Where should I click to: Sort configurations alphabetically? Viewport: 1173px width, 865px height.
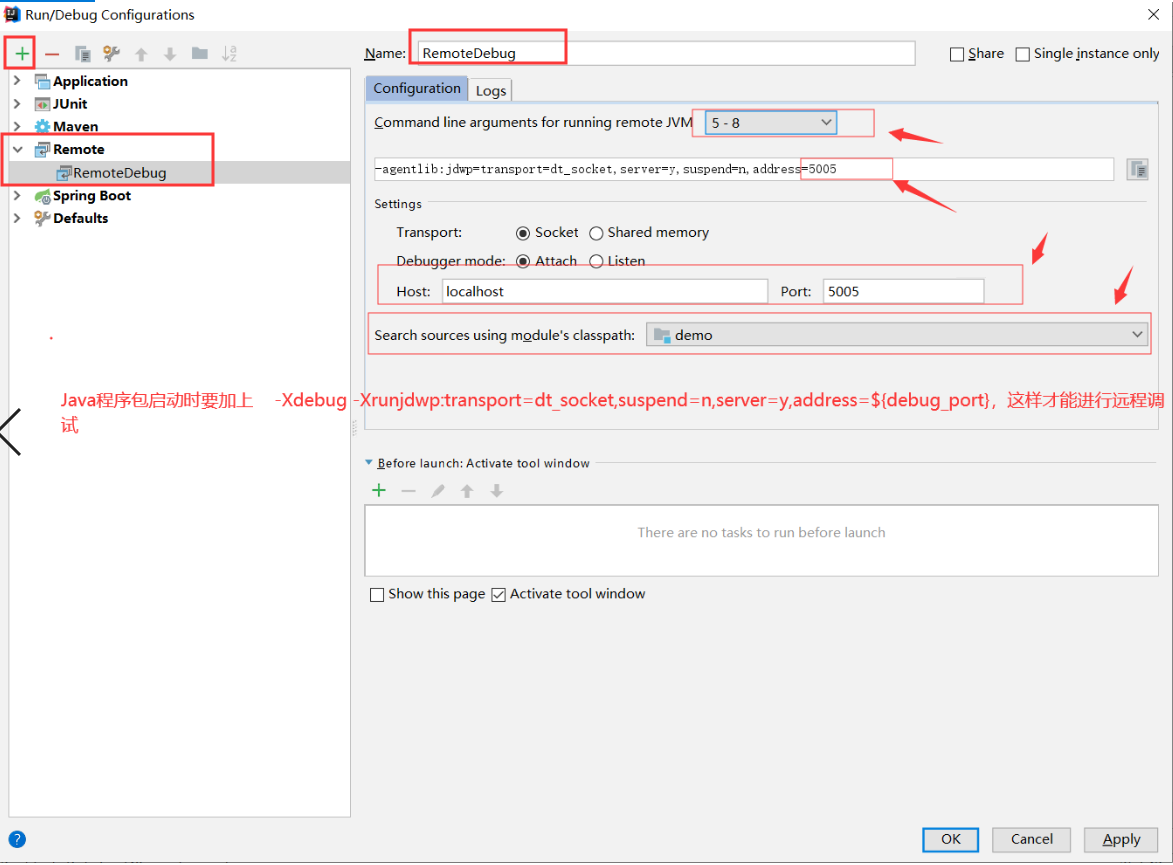(x=229, y=54)
